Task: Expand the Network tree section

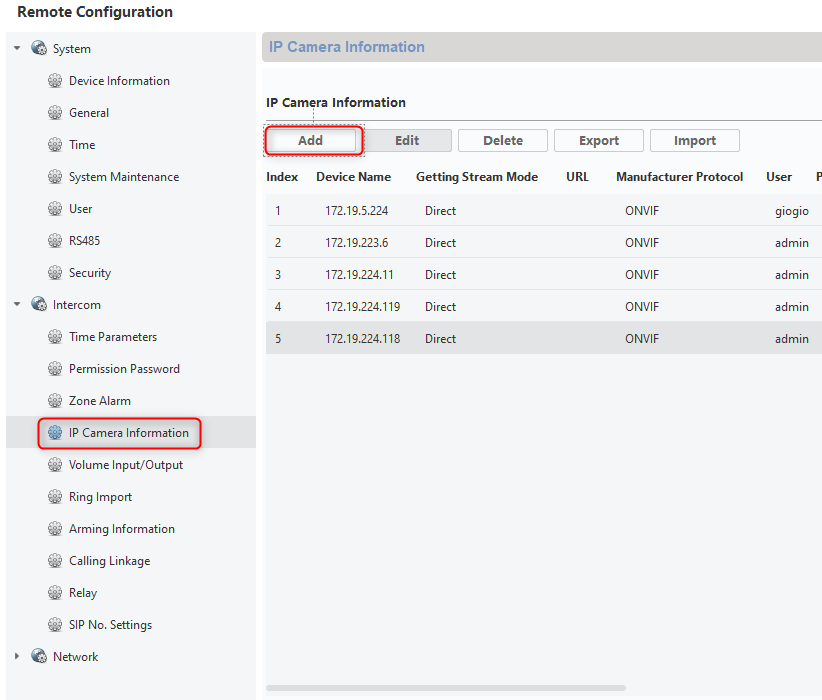Action: click(17, 656)
